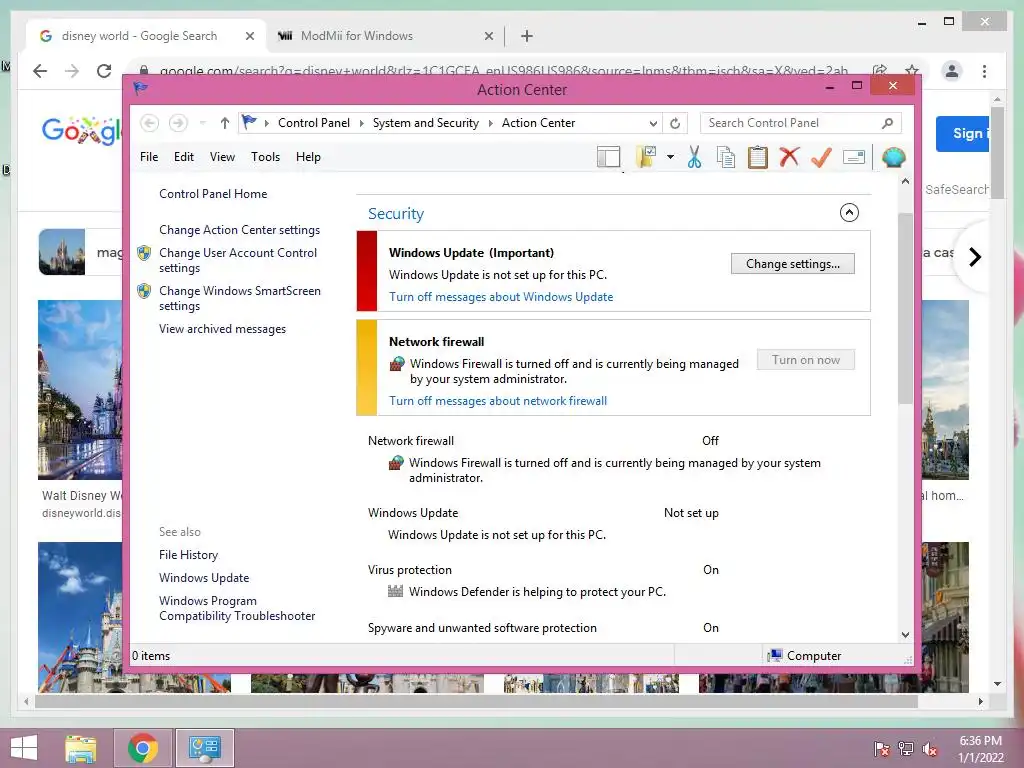Expand the breadcrumb arrow after Control Panel
This screenshot has height=768, width=1024.
[x=361, y=123]
